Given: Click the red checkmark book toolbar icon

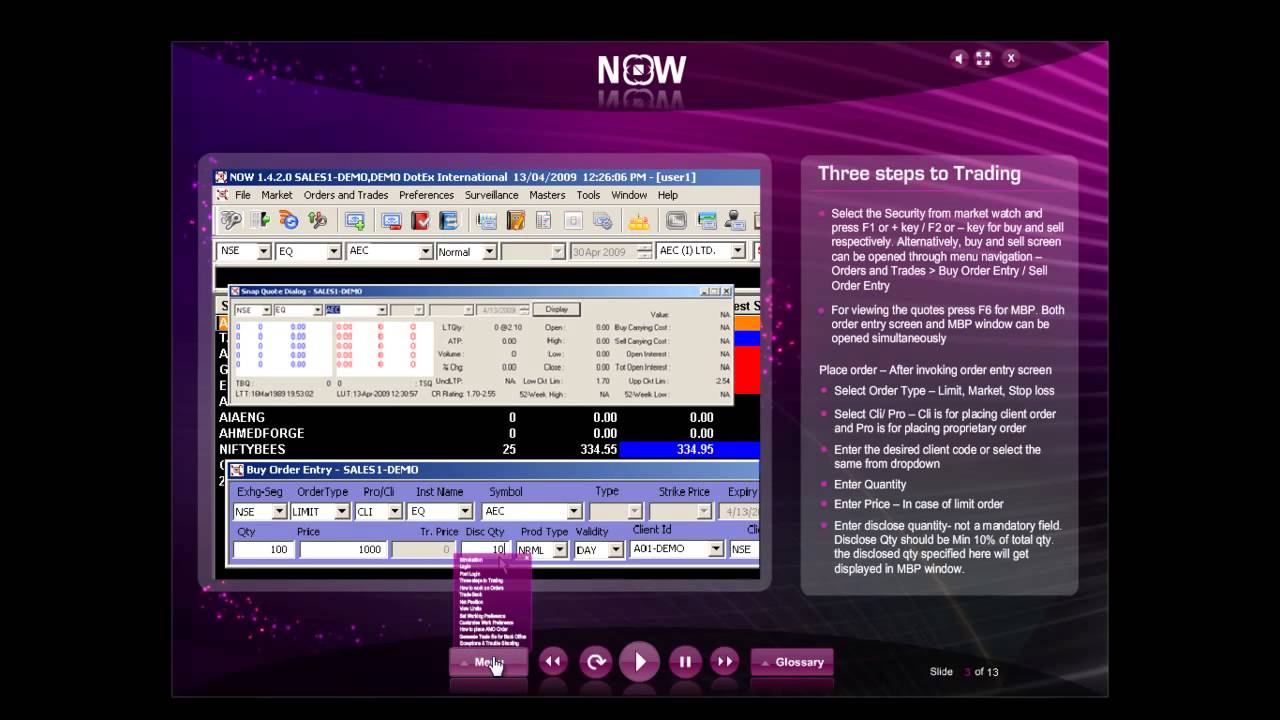Looking at the screenshot, I should click(420, 221).
